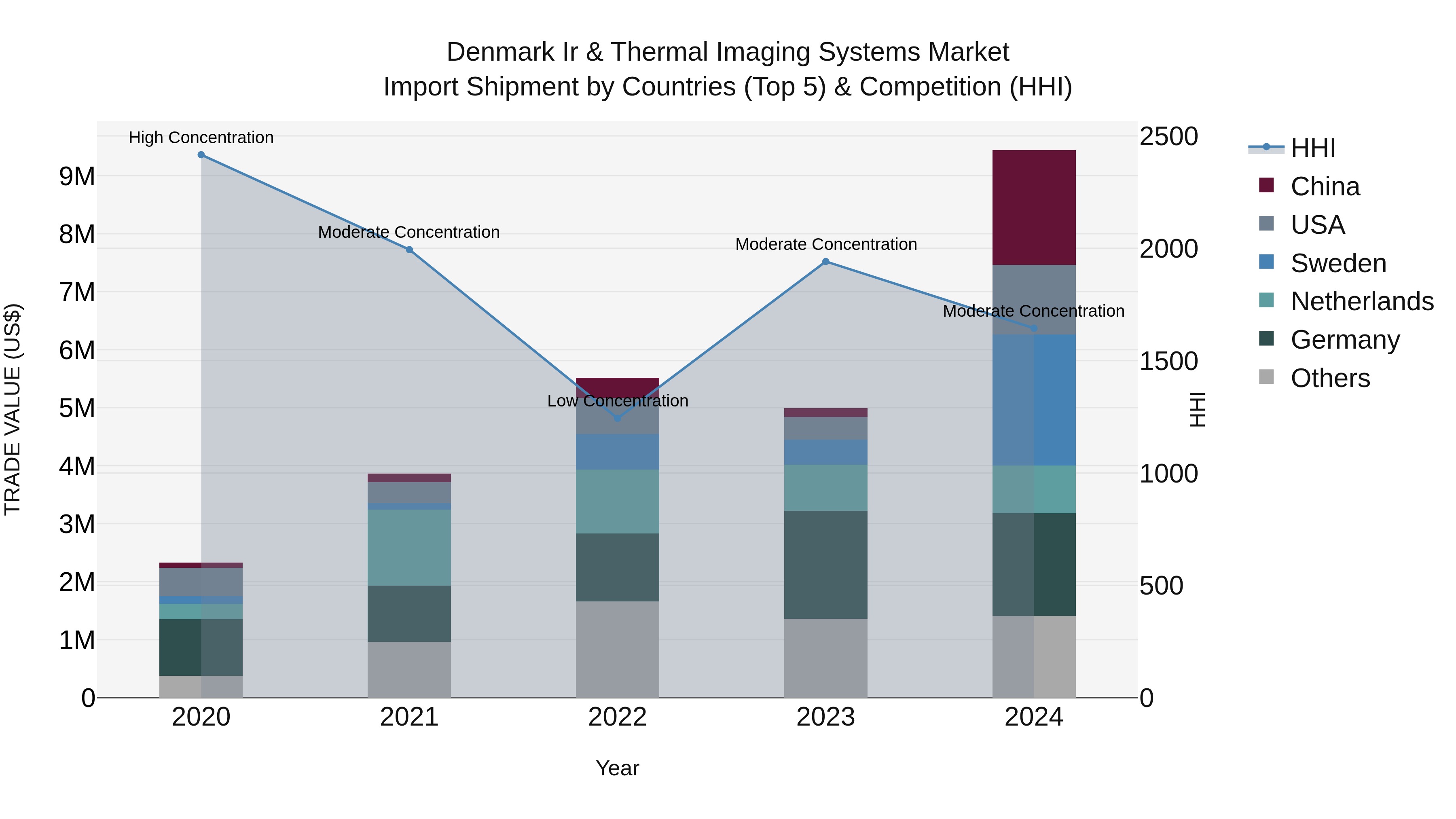Viewport: 1456px width, 819px height.
Task: Click the Others legend color swatch
Action: coord(1267,377)
